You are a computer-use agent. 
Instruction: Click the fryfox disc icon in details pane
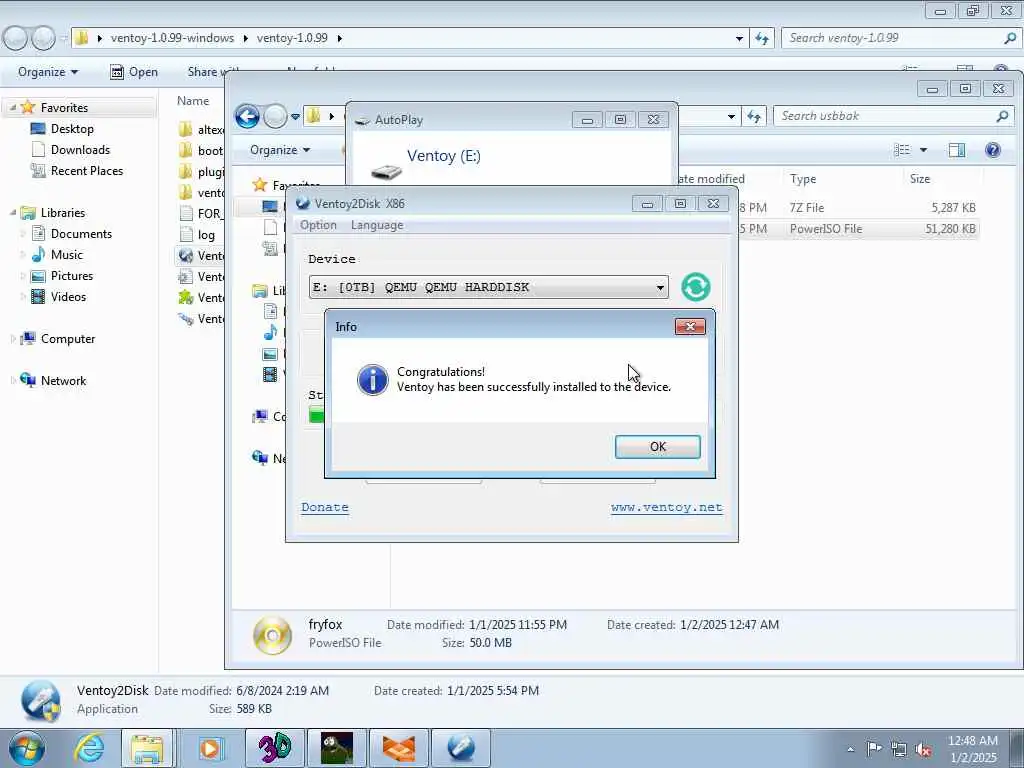tap(273, 635)
